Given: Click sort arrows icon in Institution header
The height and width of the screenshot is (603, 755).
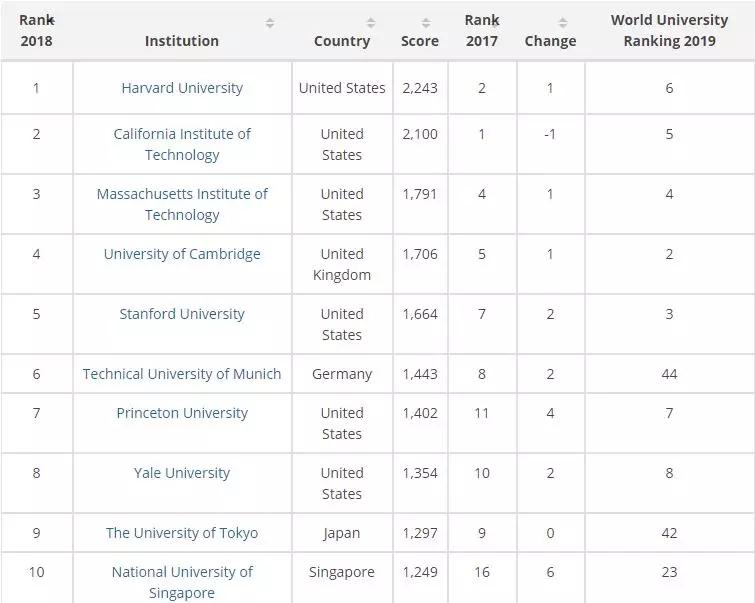Looking at the screenshot, I should (270, 23).
